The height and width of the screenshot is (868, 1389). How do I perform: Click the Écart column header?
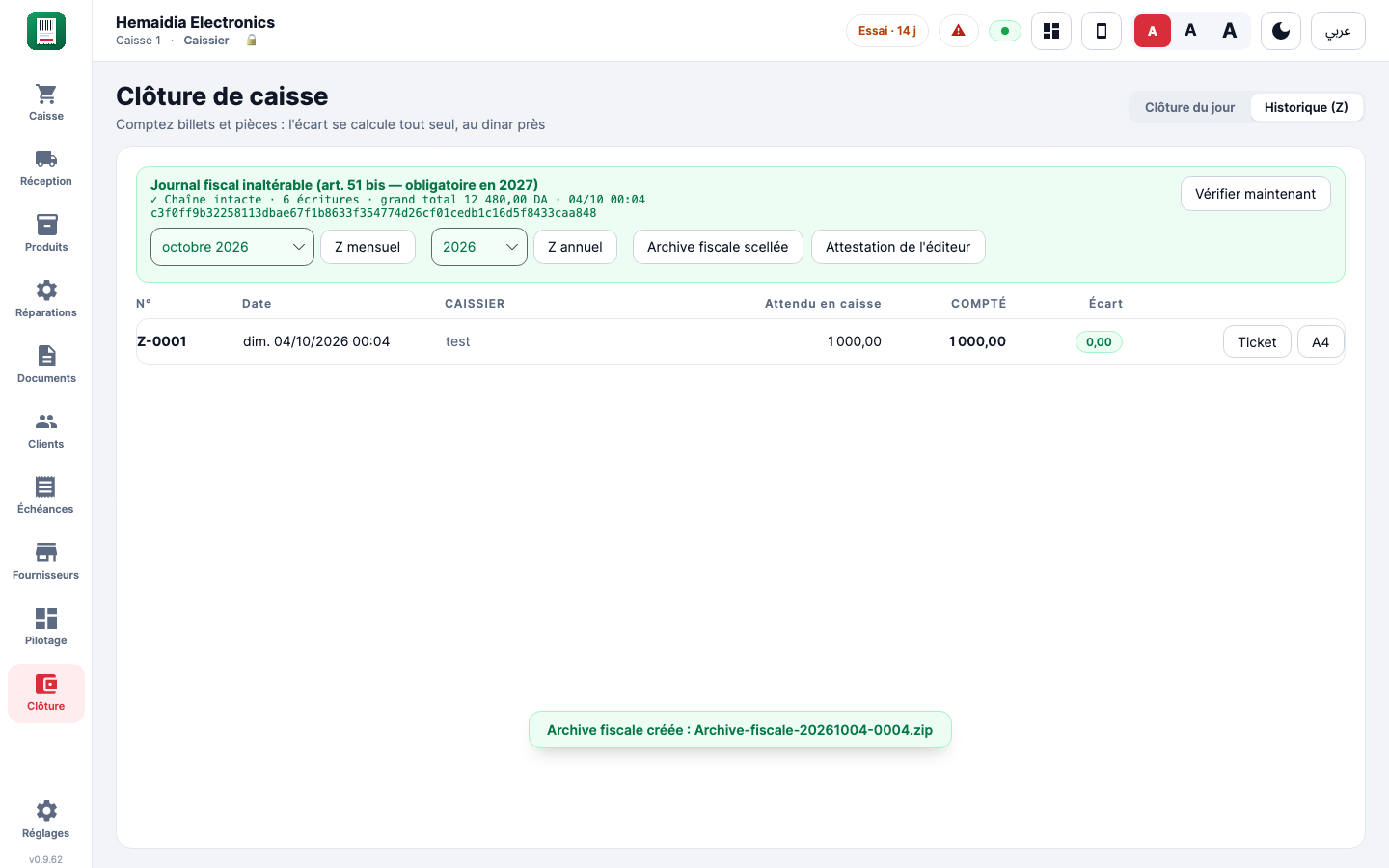coord(1105,304)
